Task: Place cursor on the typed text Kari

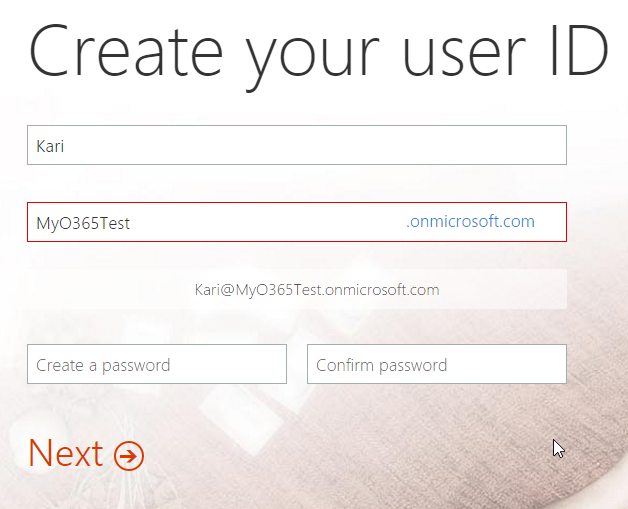Action: pos(50,146)
